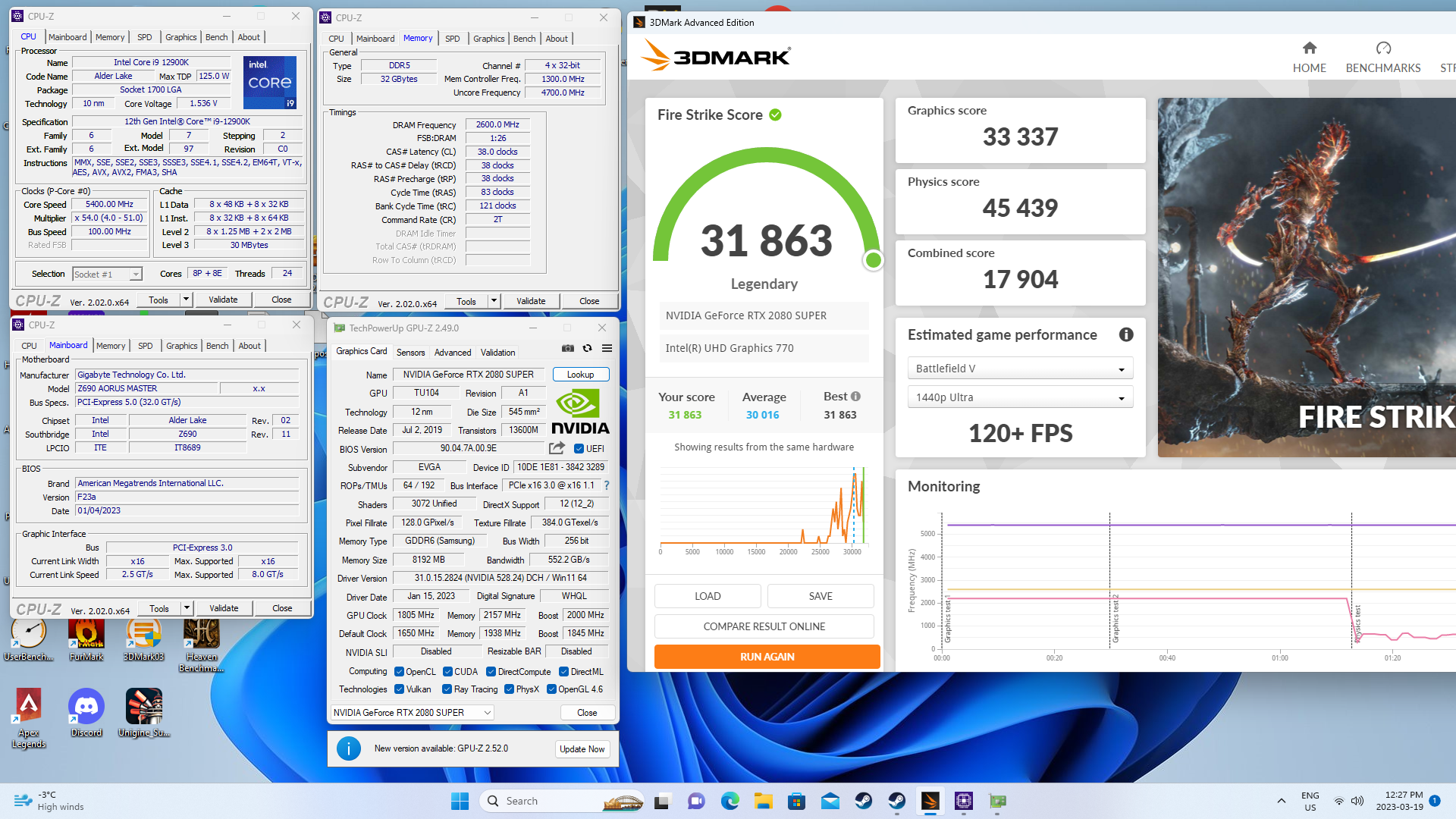The image size is (1456, 819).
Task: Expand Tools dropdown arrow in CPU-Z Mainboard window
Action: tap(187, 608)
